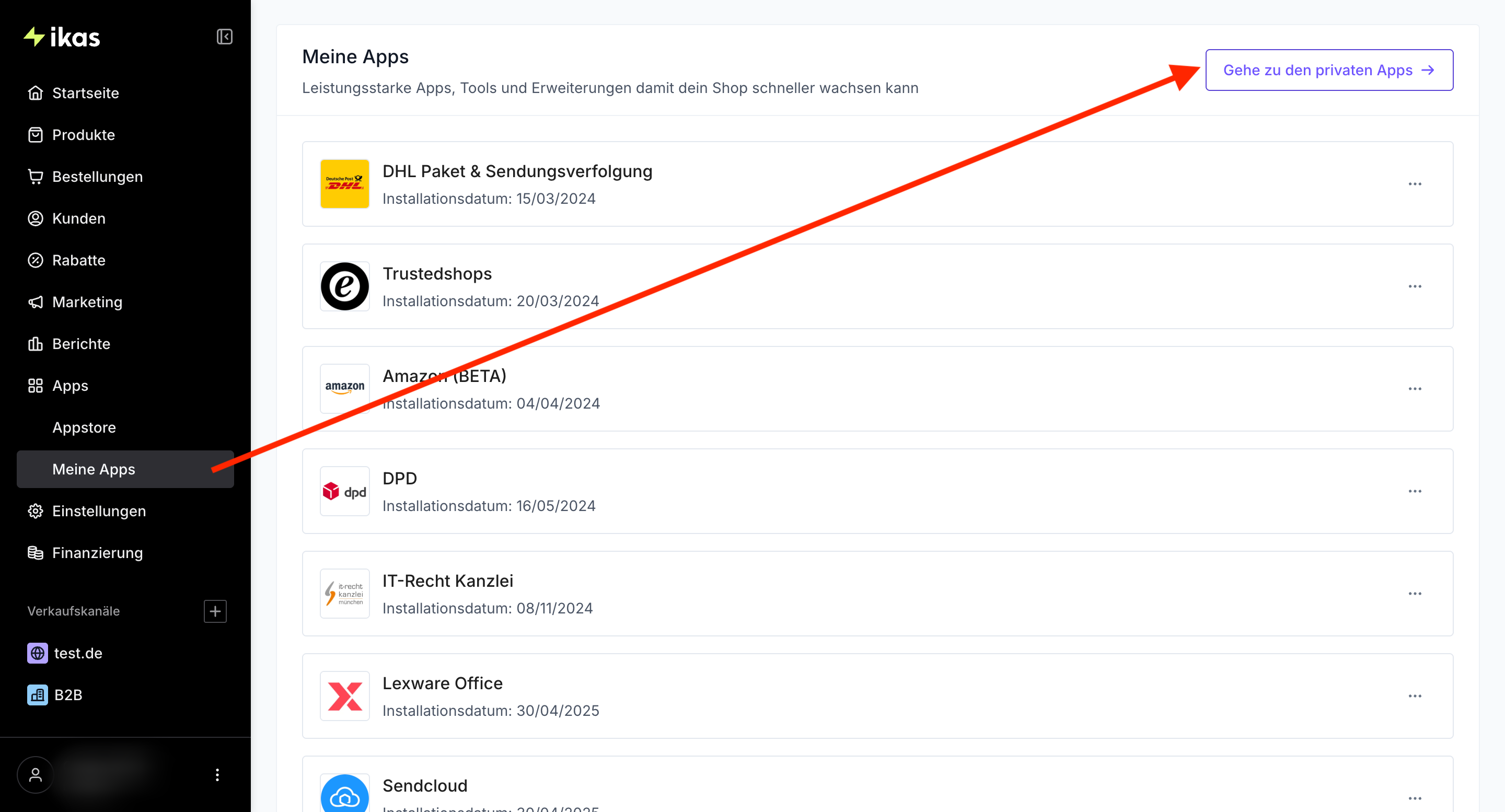Image resolution: width=1505 pixels, height=812 pixels.
Task: Click the Einstellungen gear icon
Action: point(36,511)
